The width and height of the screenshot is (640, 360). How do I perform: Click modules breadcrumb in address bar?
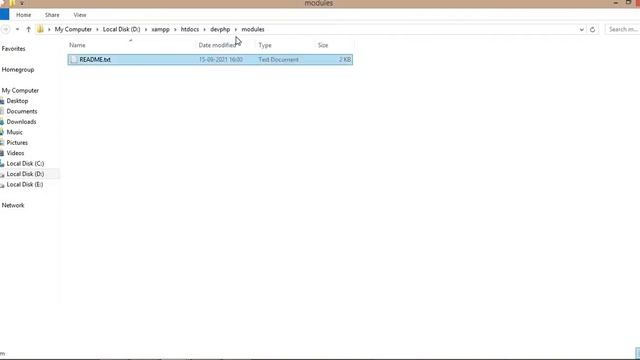click(x=253, y=29)
